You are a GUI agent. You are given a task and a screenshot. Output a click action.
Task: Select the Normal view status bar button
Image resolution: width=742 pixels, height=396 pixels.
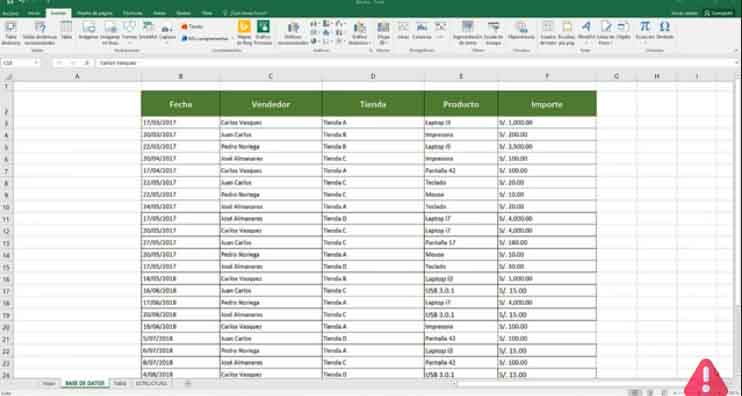coord(635,393)
